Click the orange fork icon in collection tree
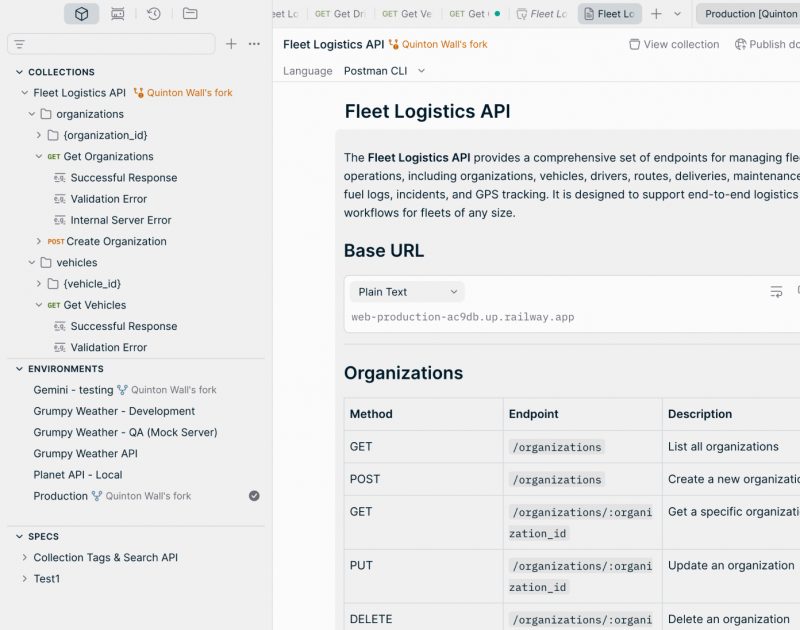The height and width of the screenshot is (630, 800). click(138, 93)
